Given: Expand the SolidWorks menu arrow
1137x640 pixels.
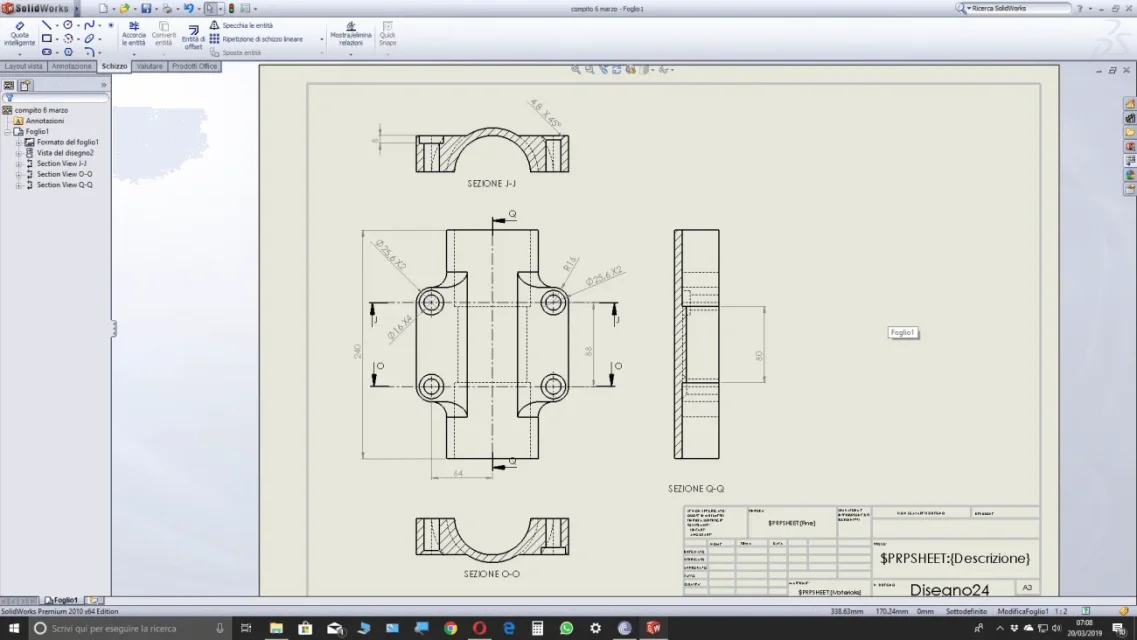Looking at the screenshot, I should pyautogui.click(x=78, y=9).
